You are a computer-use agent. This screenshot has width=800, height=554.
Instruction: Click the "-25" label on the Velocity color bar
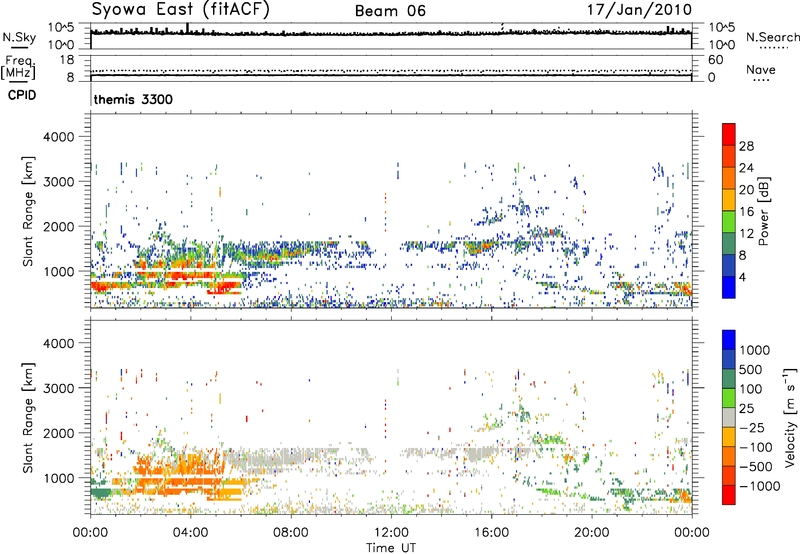752,427
